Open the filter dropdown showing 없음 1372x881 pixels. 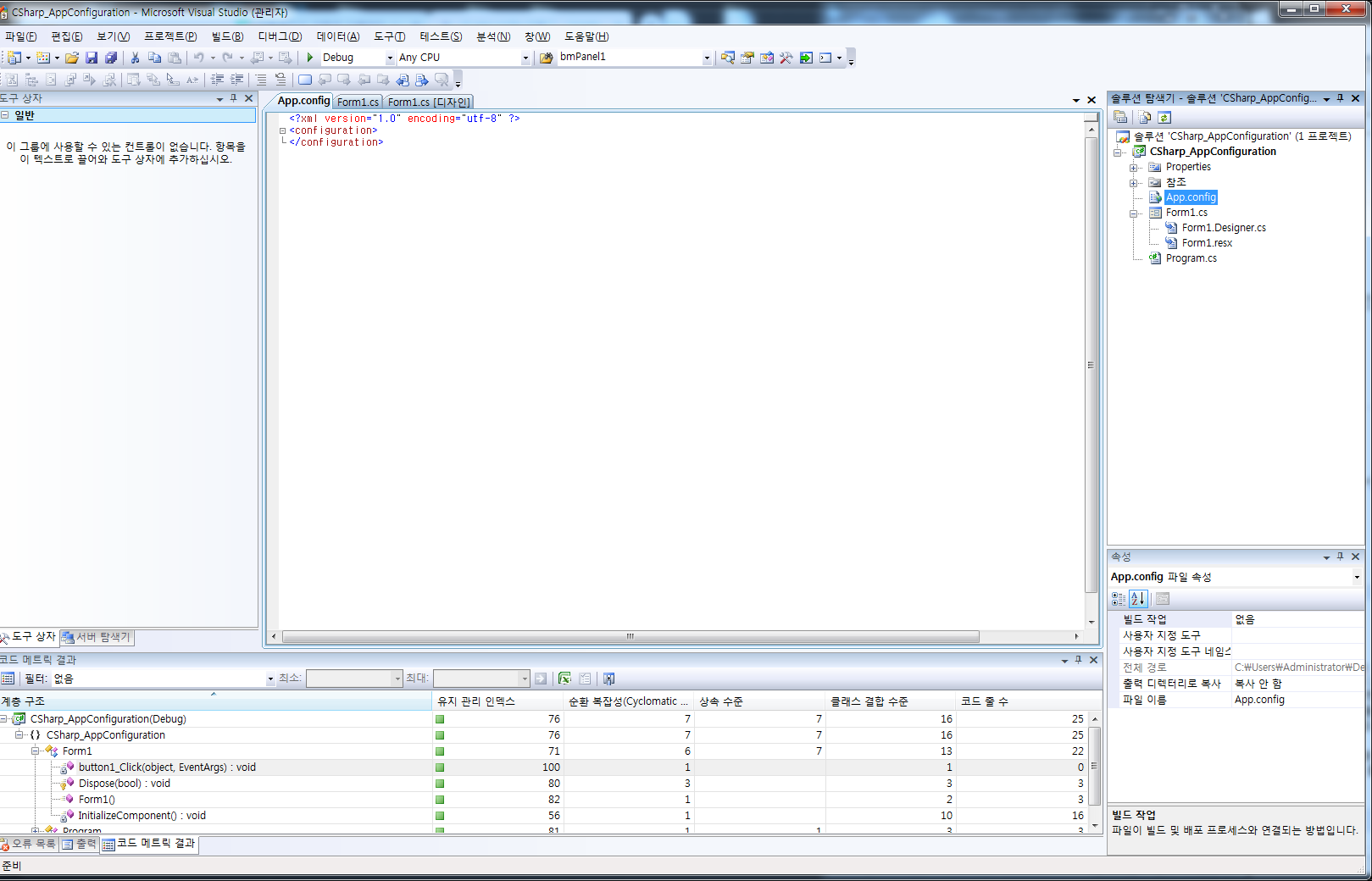(x=270, y=679)
